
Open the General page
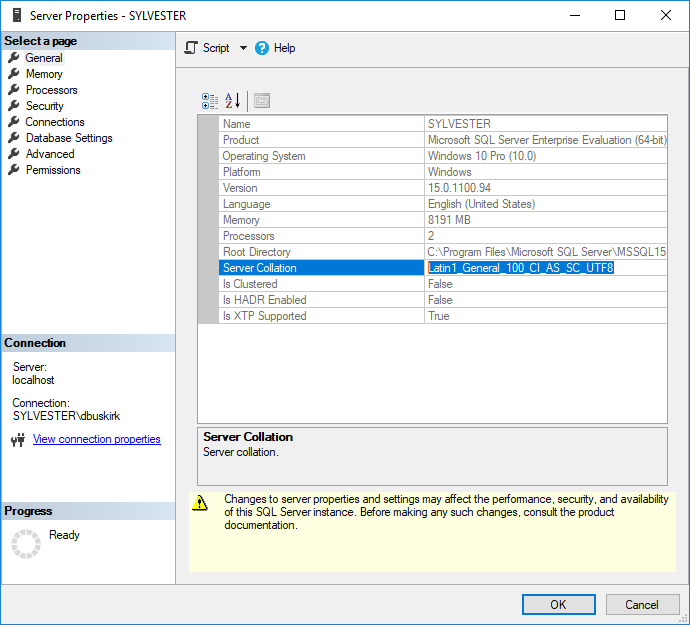tap(44, 58)
